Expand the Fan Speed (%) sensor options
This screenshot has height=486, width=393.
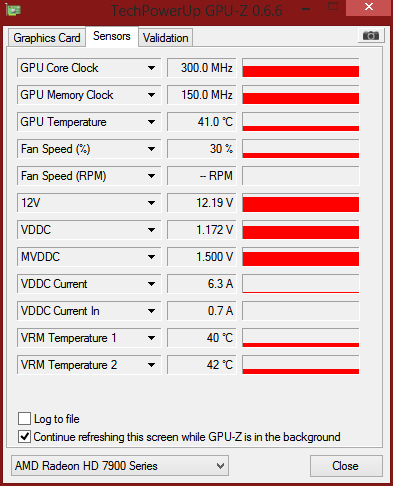[x=151, y=149]
